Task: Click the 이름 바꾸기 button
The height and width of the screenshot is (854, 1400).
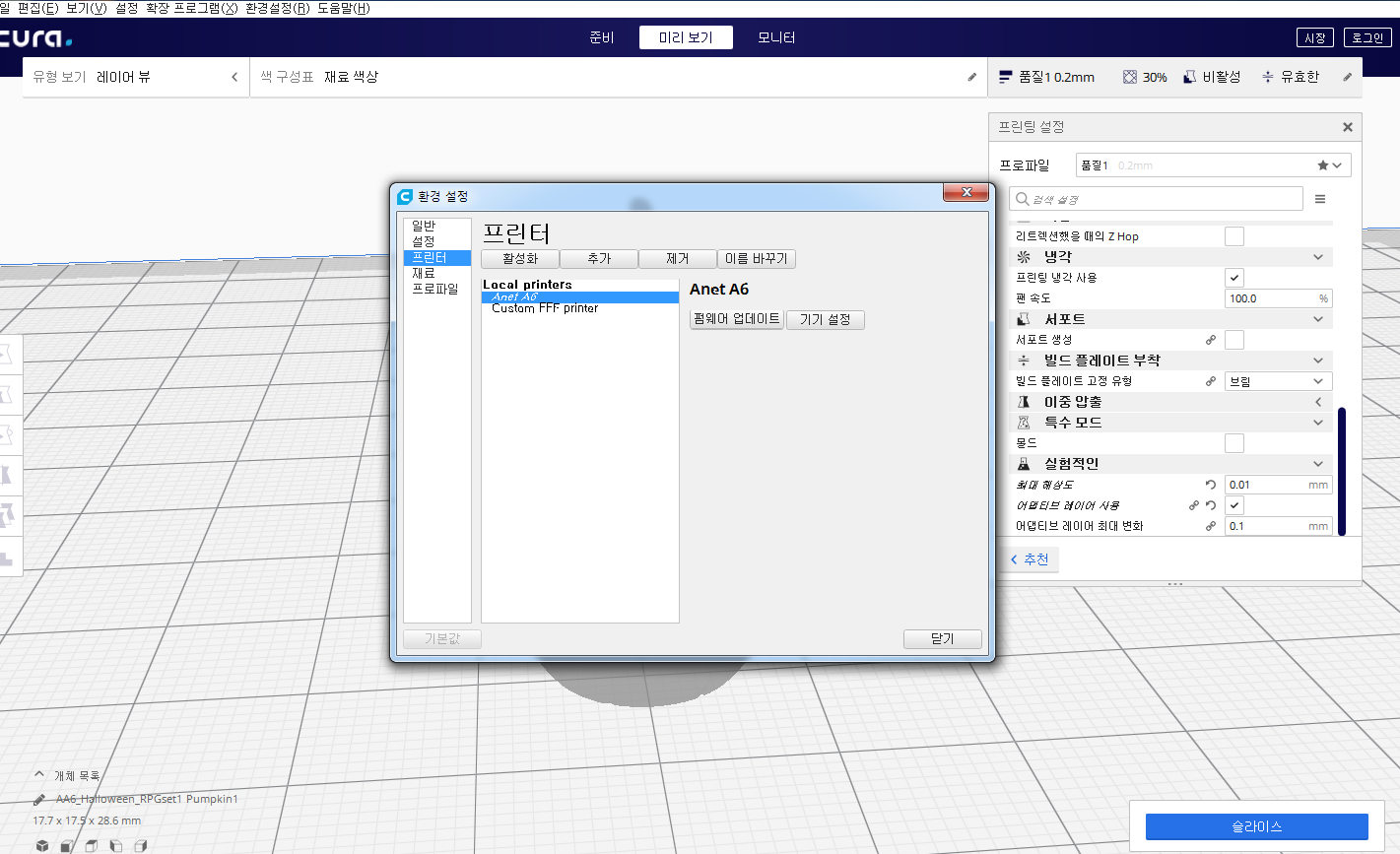Action: 757,259
